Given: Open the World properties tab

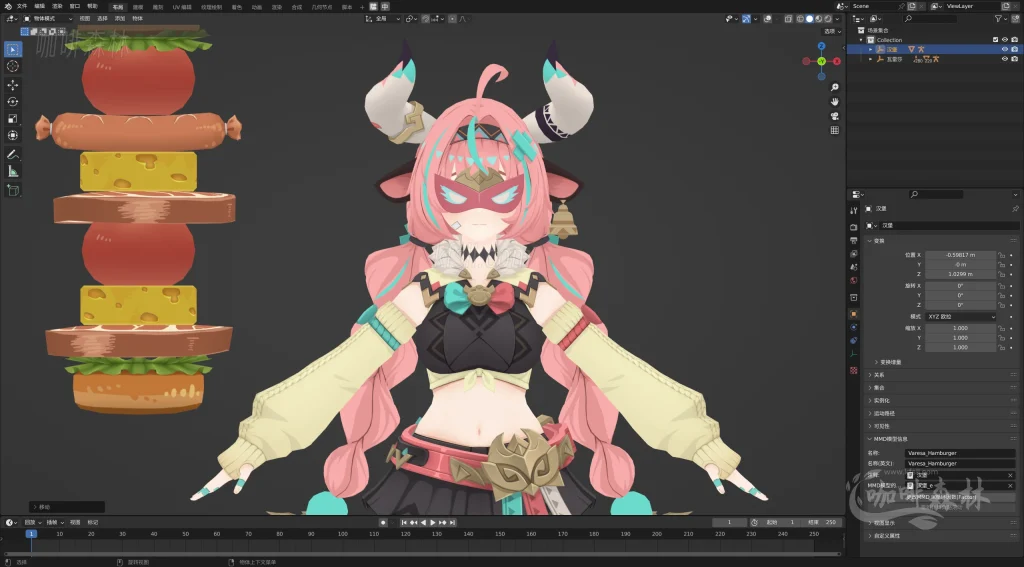Looking at the screenshot, I should (x=854, y=280).
